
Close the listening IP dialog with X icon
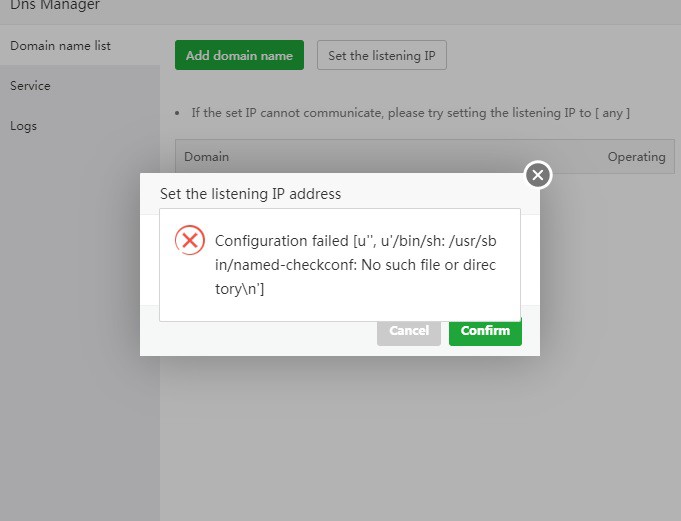click(538, 175)
